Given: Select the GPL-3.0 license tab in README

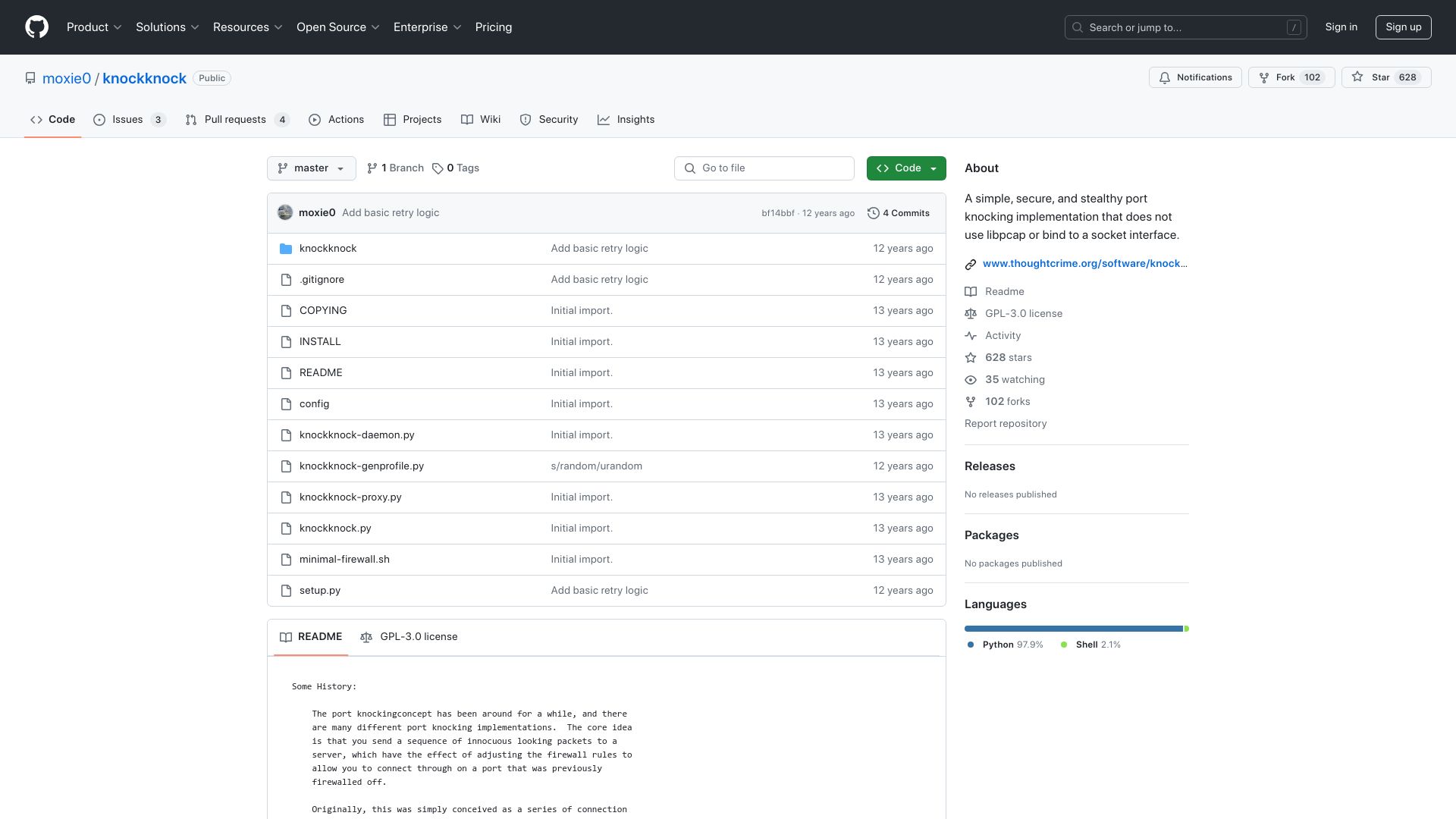Looking at the screenshot, I should [x=409, y=637].
